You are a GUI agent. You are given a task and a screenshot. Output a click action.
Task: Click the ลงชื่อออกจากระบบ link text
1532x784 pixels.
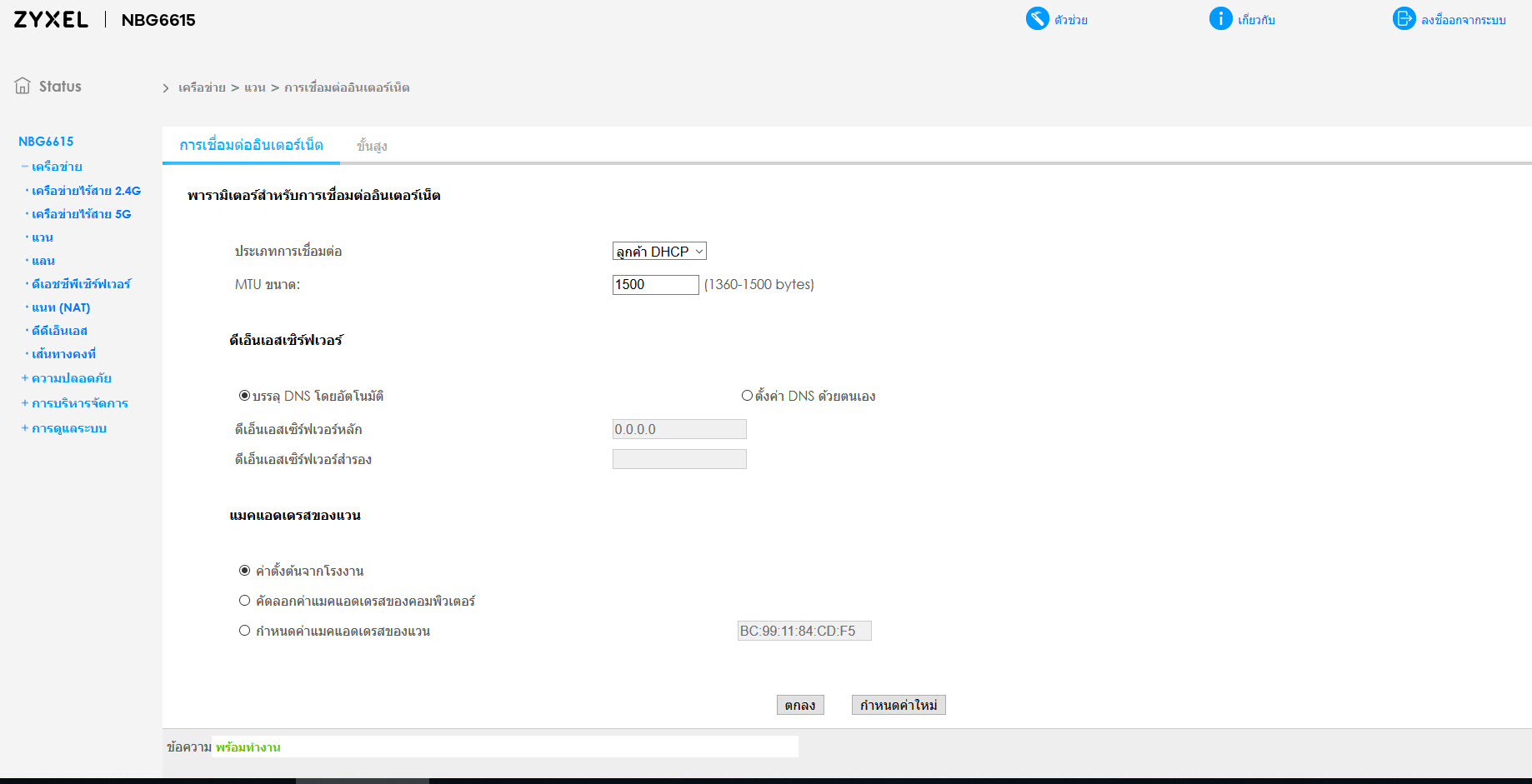(1464, 20)
